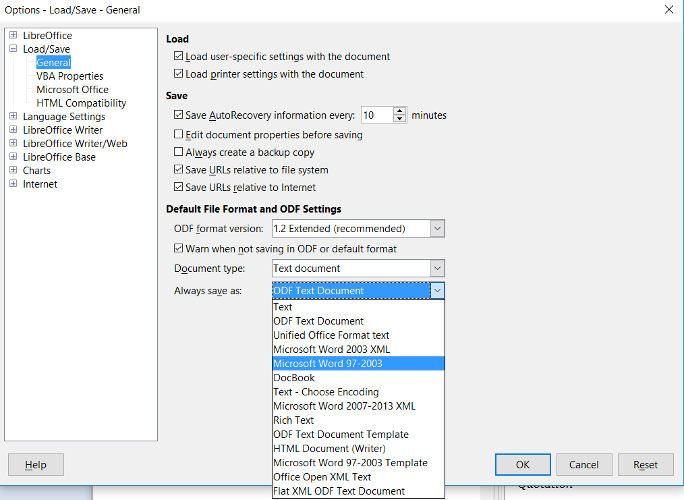The width and height of the screenshot is (684, 500).
Task: Select VBA Properties in the tree
Action: pos(70,76)
